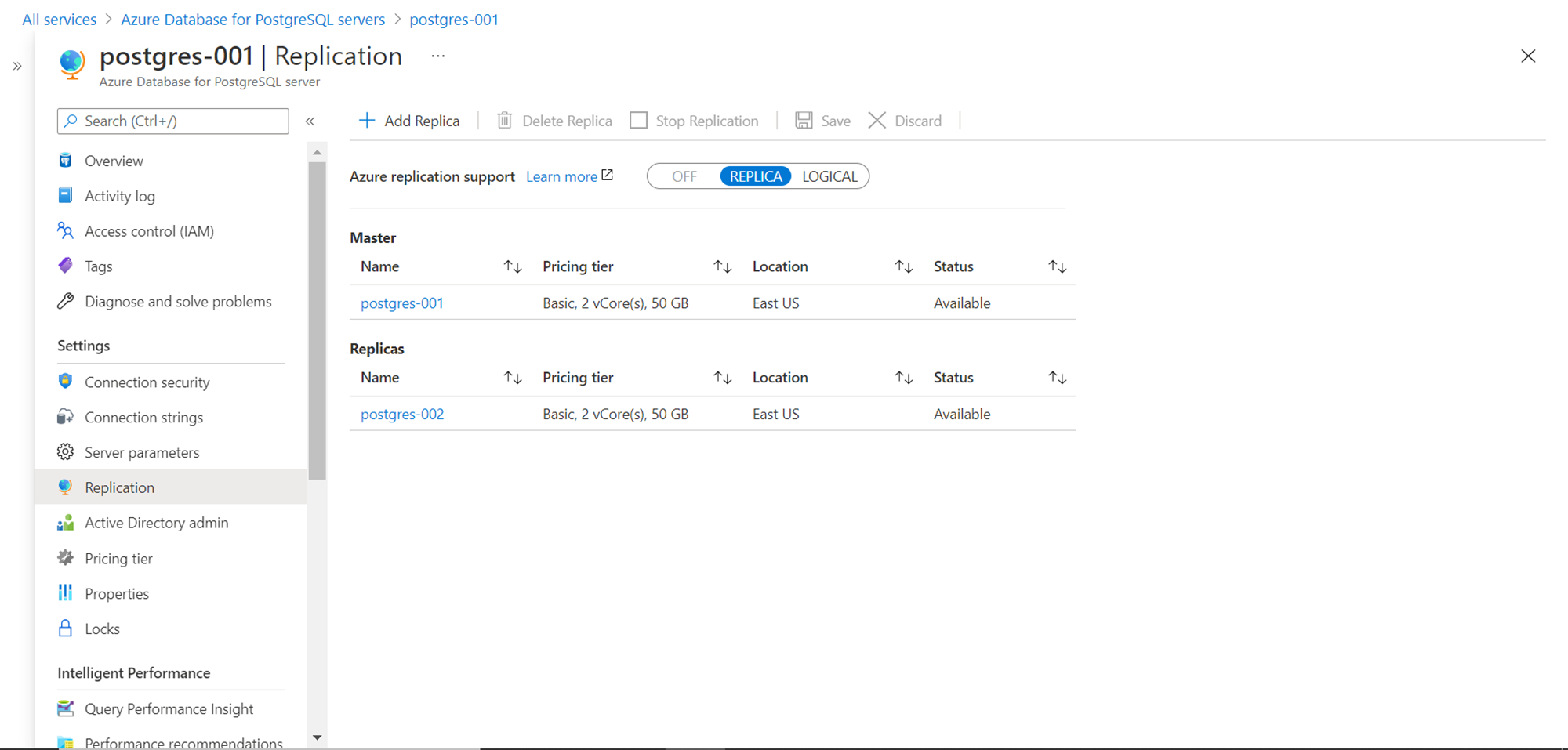Click the Diagnose and solve problems wrench icon
The width and height of the screenshot is (1568, 750).
pos(66,301)
